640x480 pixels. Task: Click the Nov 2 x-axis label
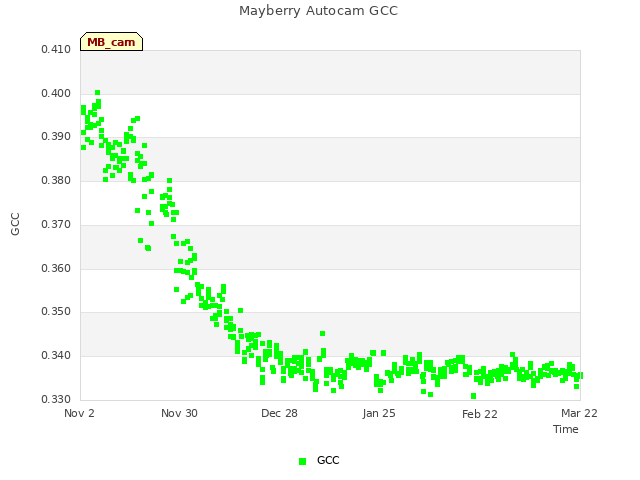[79, 413]
